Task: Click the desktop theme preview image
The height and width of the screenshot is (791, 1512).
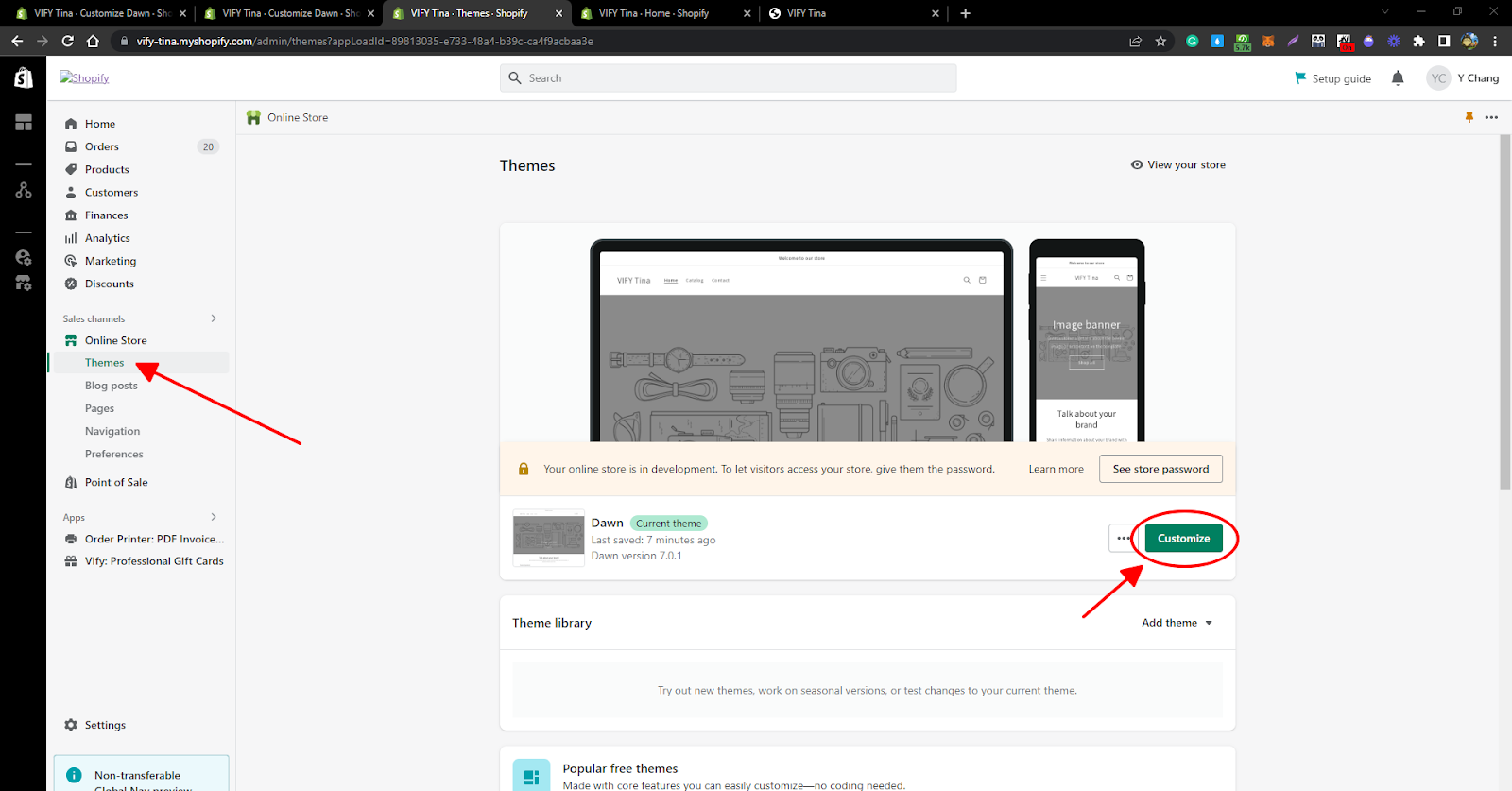Action: [801, 340]
